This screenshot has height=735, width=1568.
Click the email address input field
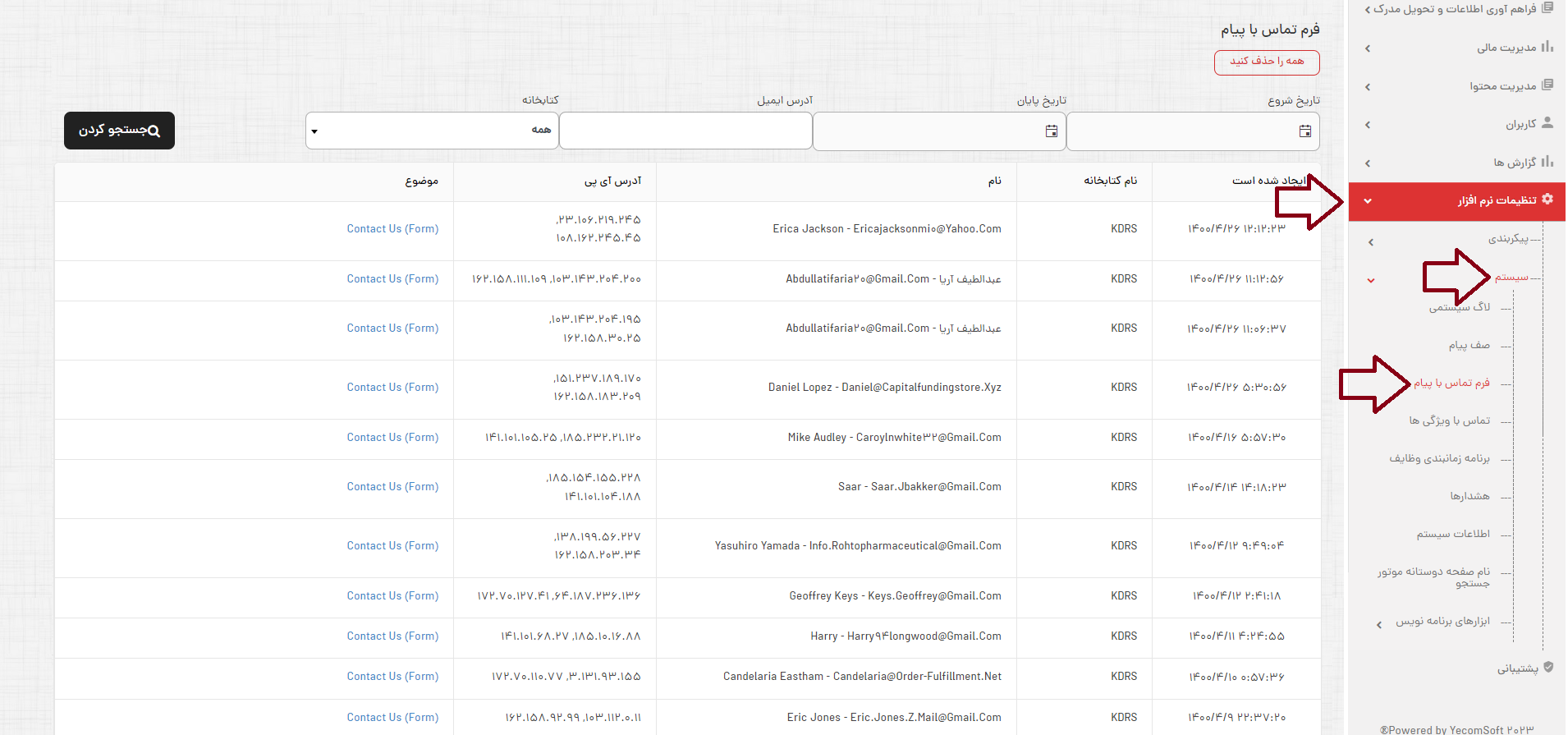[x=685, y=131]
